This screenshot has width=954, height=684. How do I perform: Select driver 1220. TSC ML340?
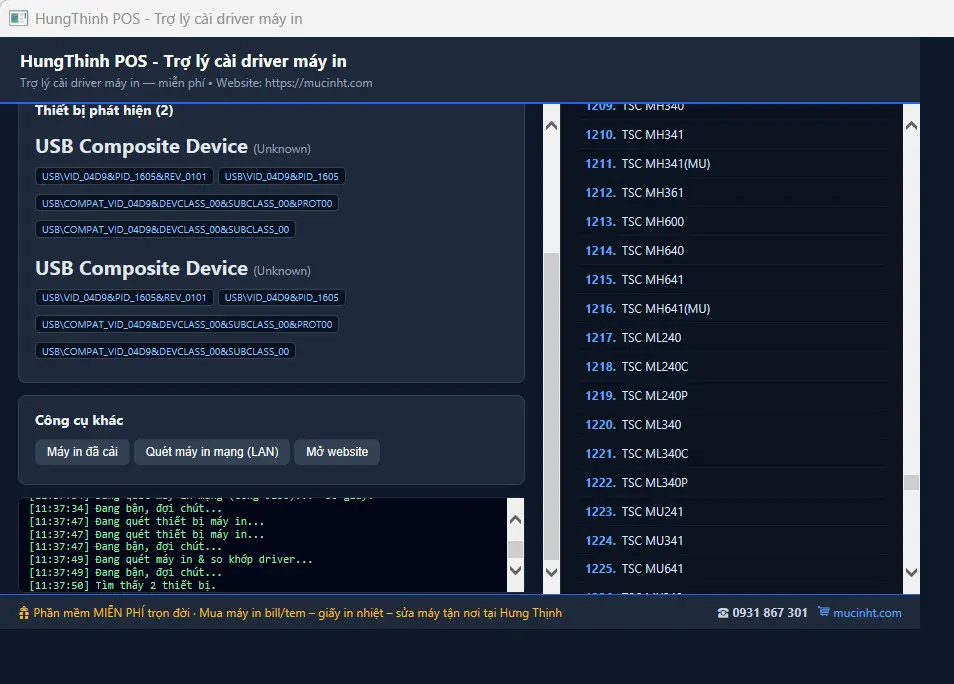(733, 425)
